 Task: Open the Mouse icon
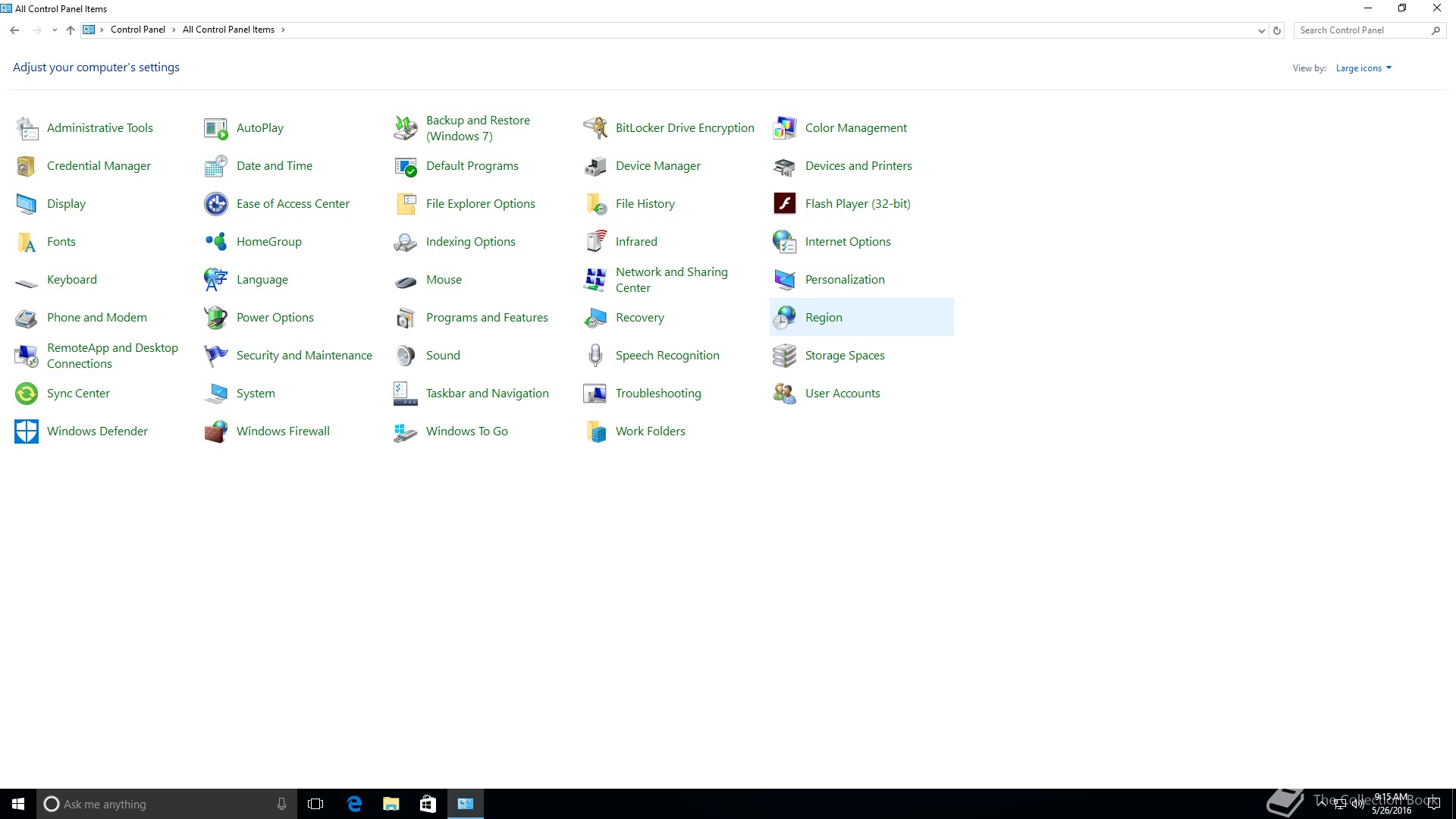click(406, 282)
